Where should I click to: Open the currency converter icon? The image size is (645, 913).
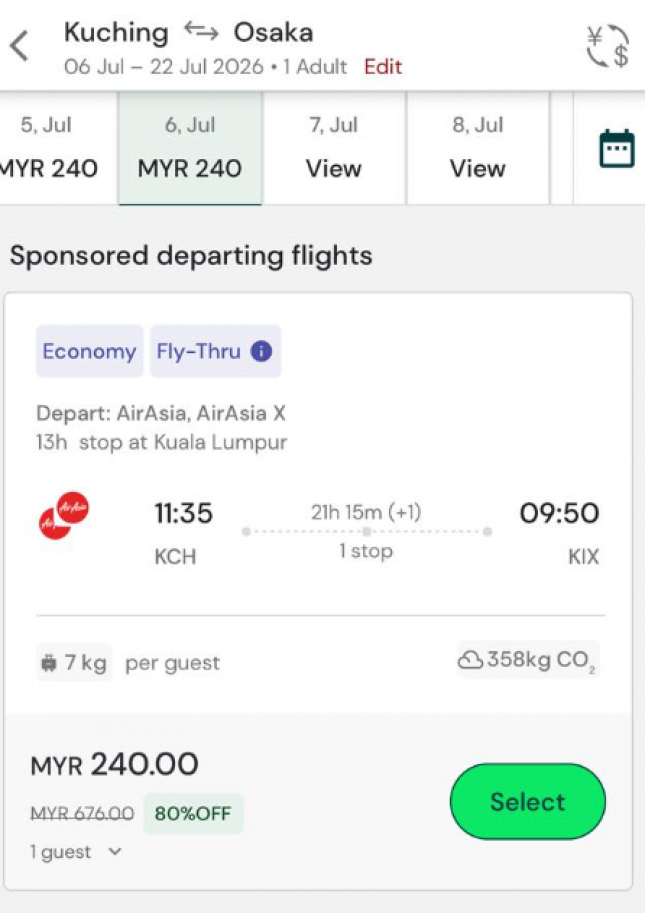[607, 47]
